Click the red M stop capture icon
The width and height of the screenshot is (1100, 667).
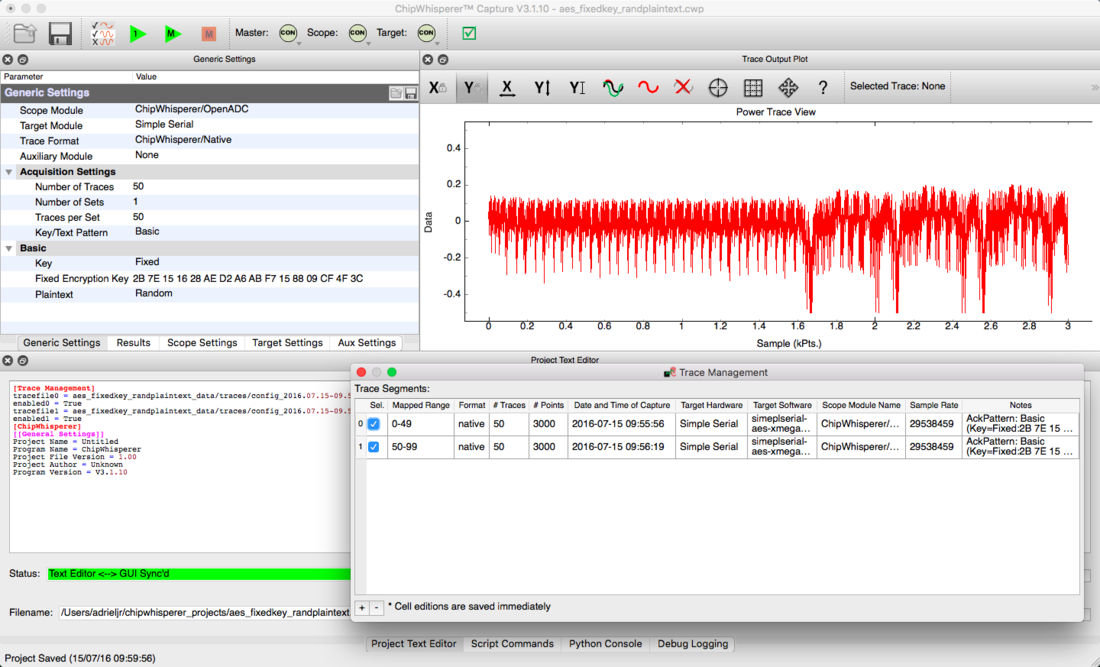point(208,34)
